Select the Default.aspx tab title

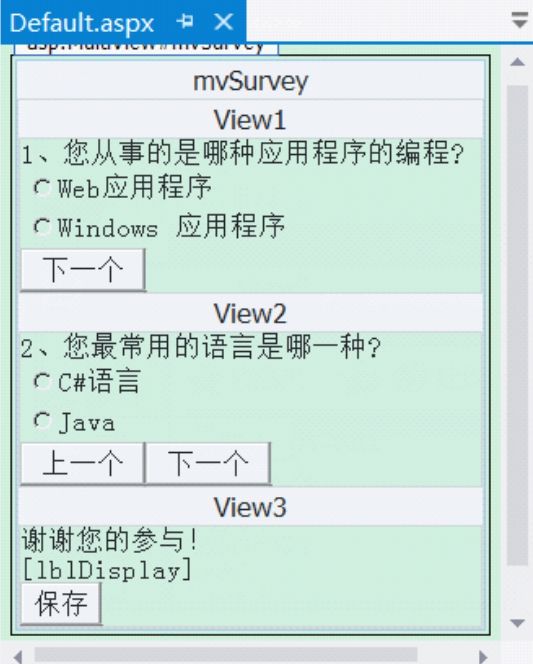click(82, 22)
